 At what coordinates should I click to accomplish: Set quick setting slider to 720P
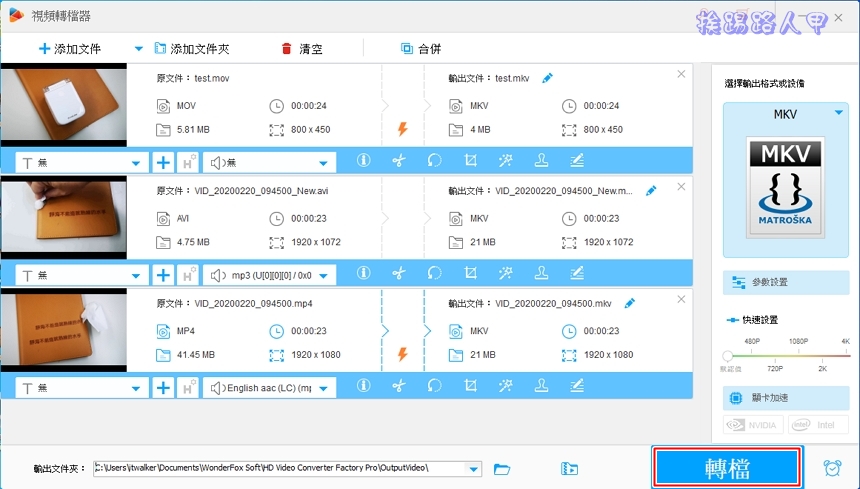tap(774, 368)
